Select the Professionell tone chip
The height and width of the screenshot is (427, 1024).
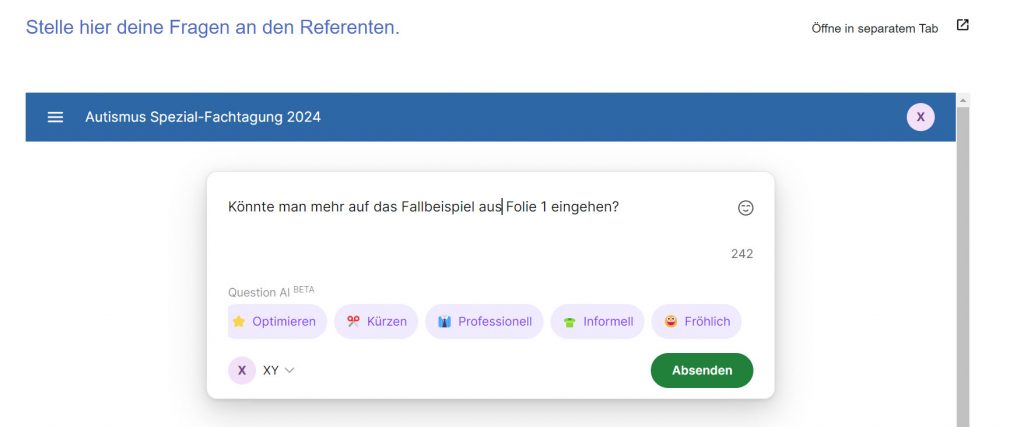pos(484,321)
